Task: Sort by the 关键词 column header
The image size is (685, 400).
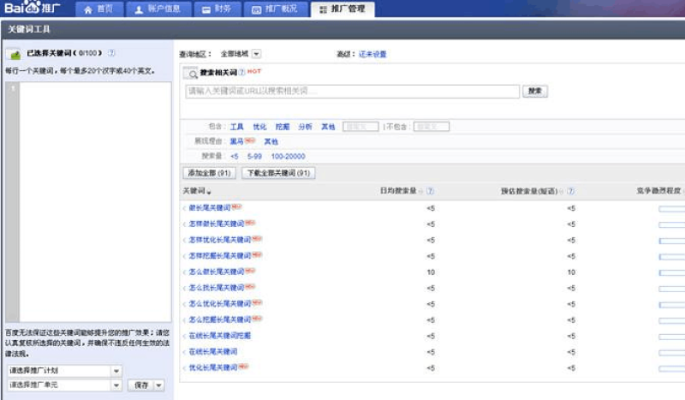Action: click(197, 191)
